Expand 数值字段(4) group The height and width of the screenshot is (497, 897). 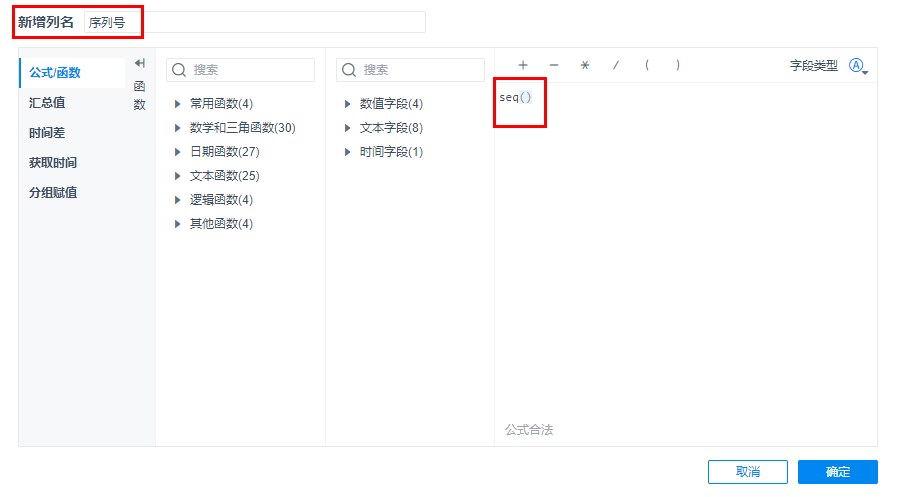tap(347, 104)
